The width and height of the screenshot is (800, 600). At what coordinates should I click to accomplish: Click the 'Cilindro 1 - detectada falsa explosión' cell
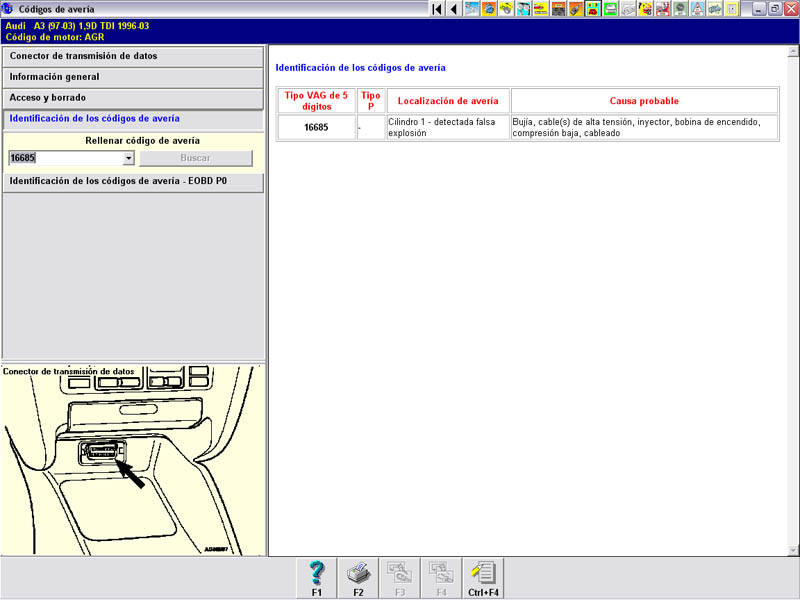448,127
